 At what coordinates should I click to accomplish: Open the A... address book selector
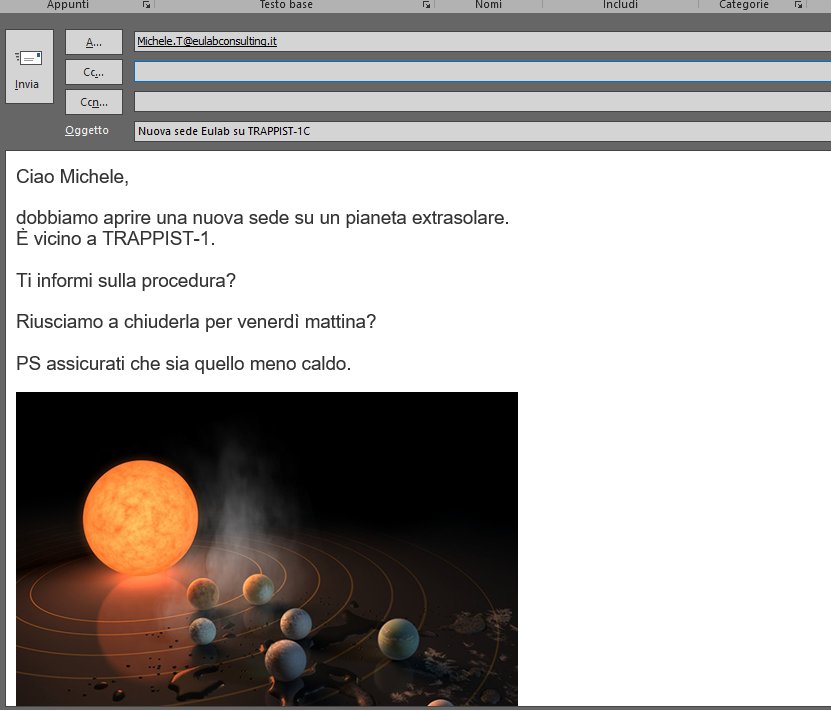click(93, 41)
